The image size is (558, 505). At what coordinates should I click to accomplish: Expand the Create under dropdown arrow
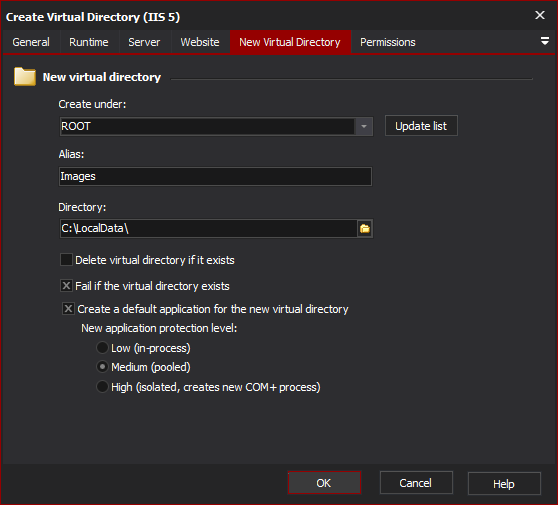364,126
